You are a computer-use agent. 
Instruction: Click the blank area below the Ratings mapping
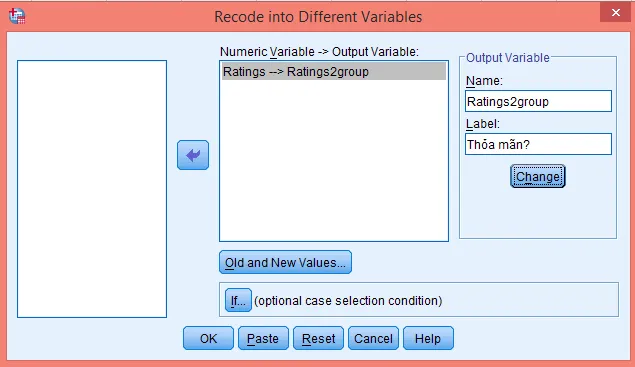(334, 160)
